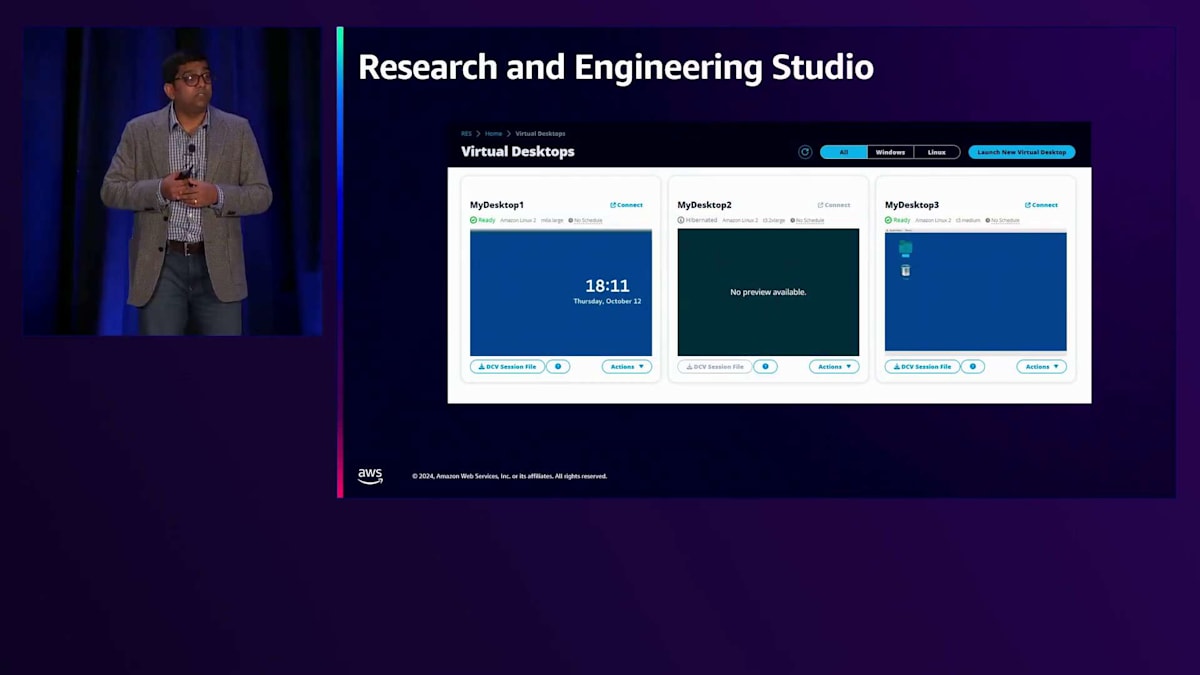This screenshot has height=675, width=1200.
Task: Click No Schedule on the MyDesktop1 card
Action: 586,220
